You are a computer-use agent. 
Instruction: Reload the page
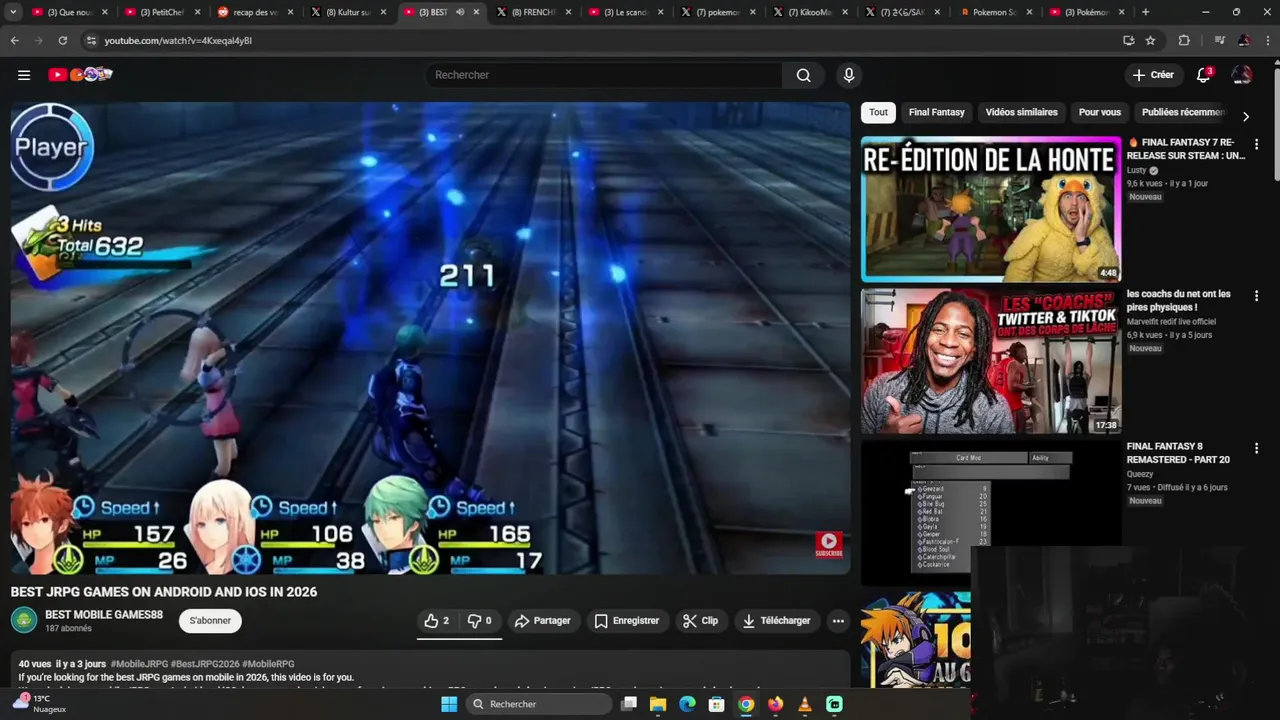[62, 40]
